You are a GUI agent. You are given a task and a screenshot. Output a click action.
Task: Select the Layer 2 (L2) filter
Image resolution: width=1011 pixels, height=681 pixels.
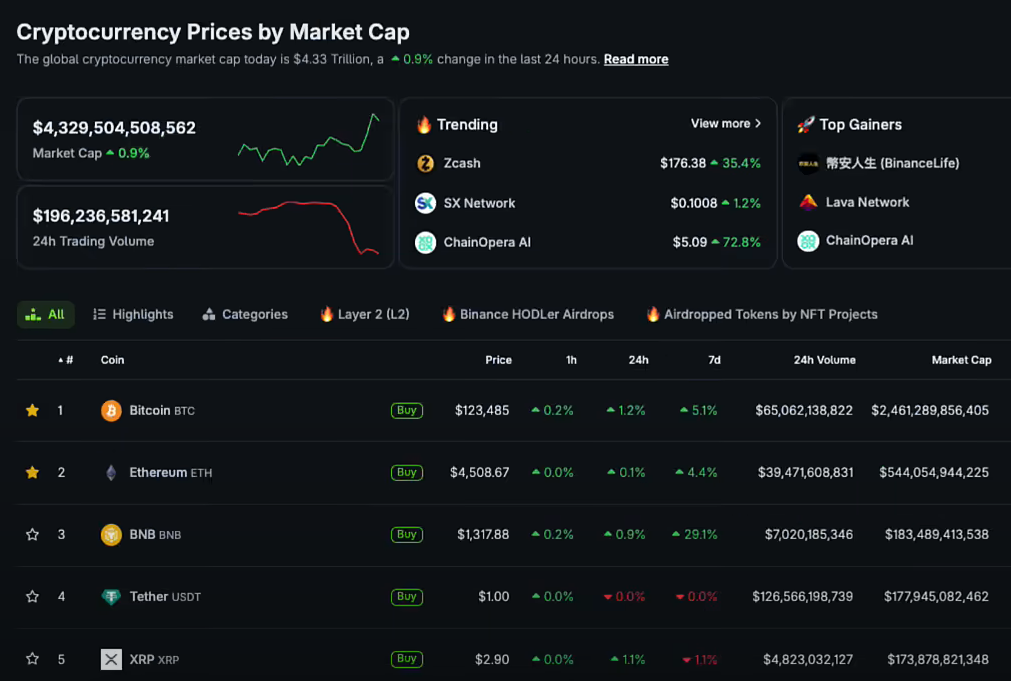click(x=364, y=314)
